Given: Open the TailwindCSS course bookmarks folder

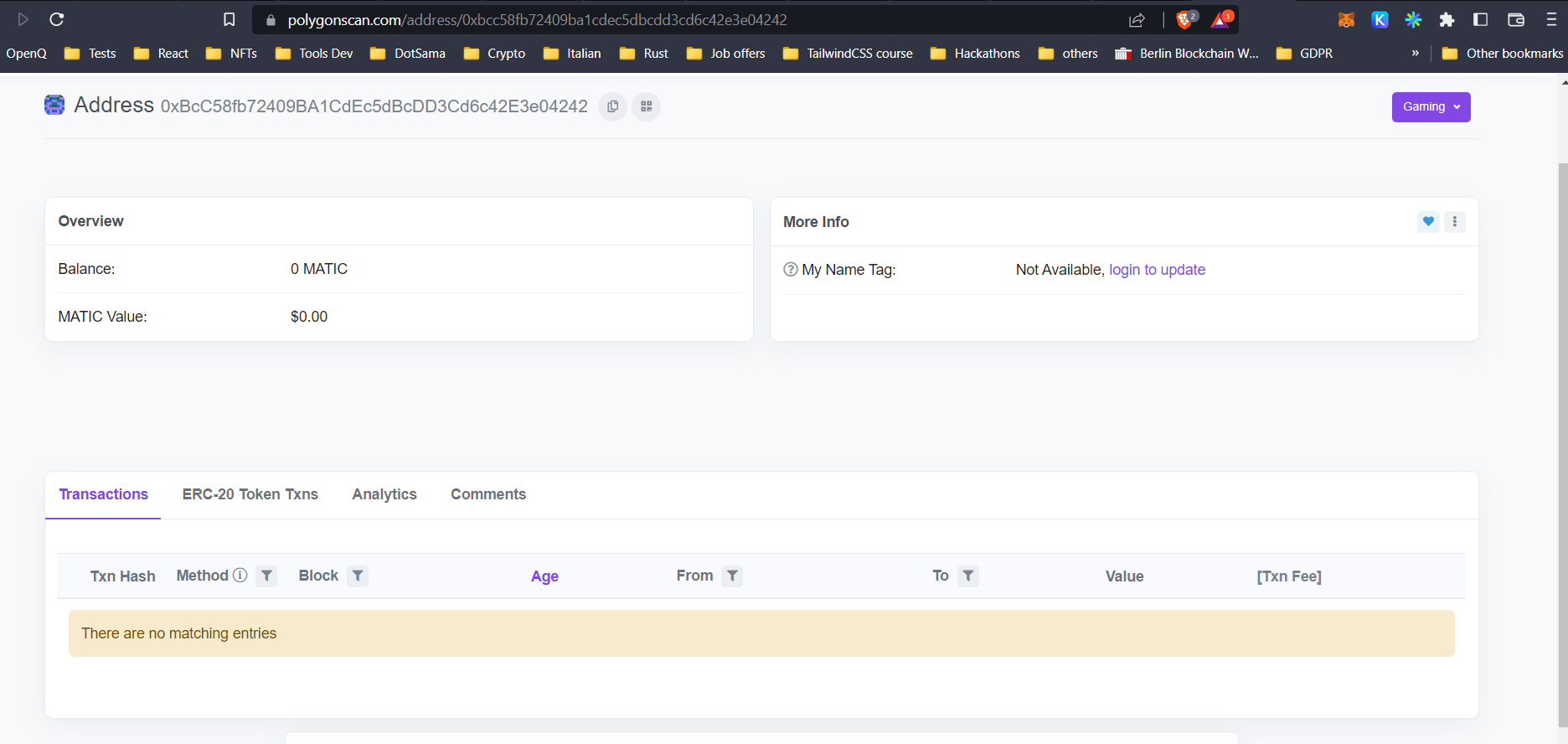Looking at the screenshot, I should [x=848, y=53].
